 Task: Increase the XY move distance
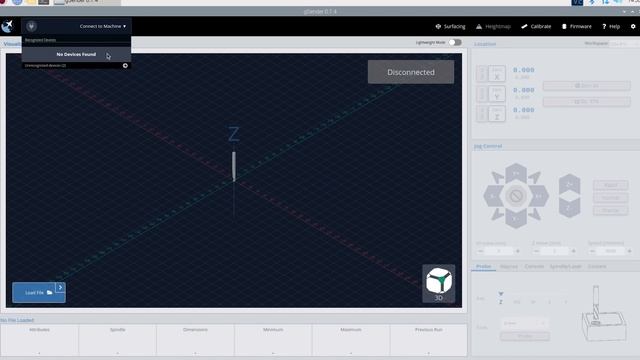click(518, 251)
